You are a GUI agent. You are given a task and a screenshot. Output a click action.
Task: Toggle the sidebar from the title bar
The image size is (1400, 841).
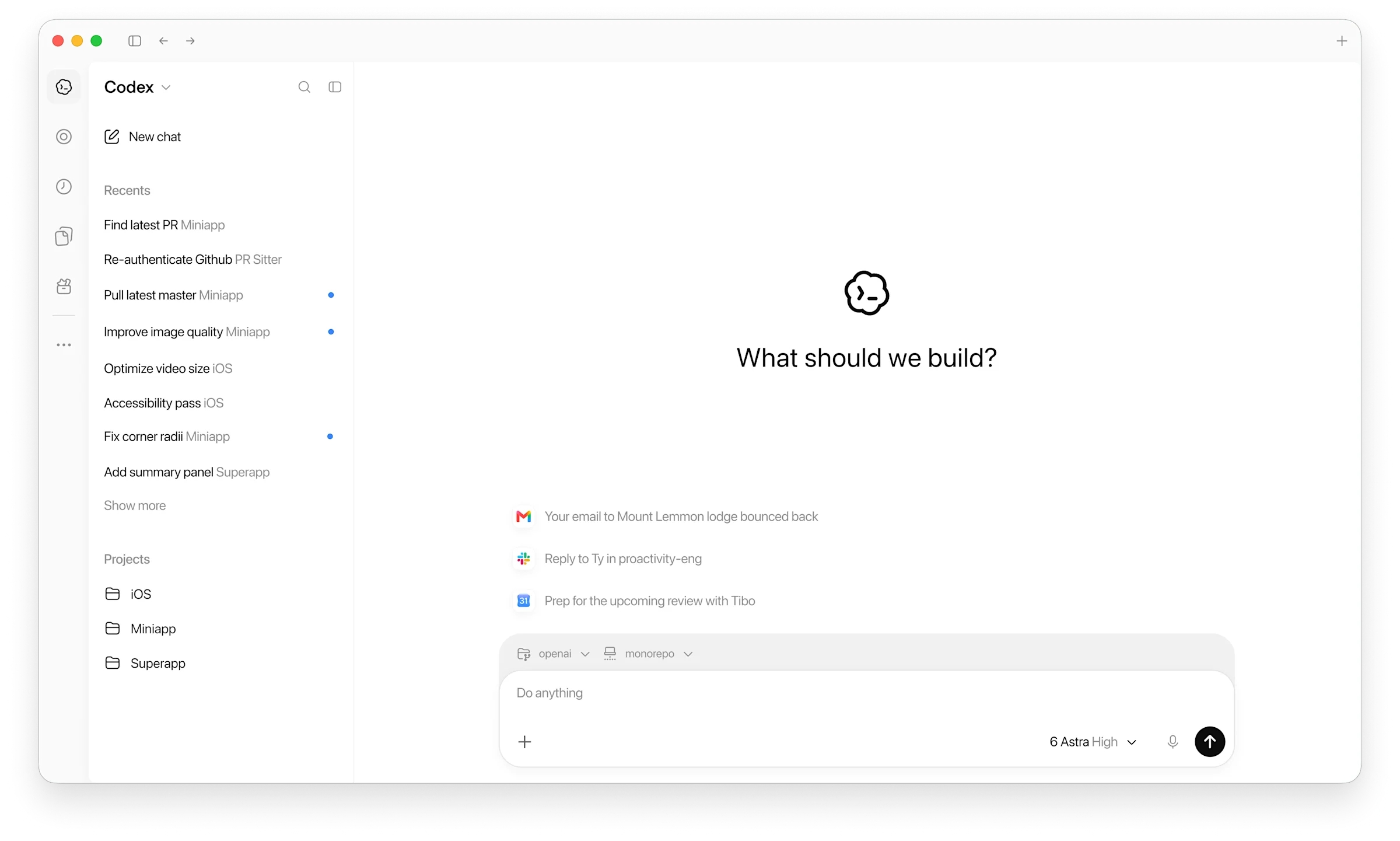(x=135, y=41)
